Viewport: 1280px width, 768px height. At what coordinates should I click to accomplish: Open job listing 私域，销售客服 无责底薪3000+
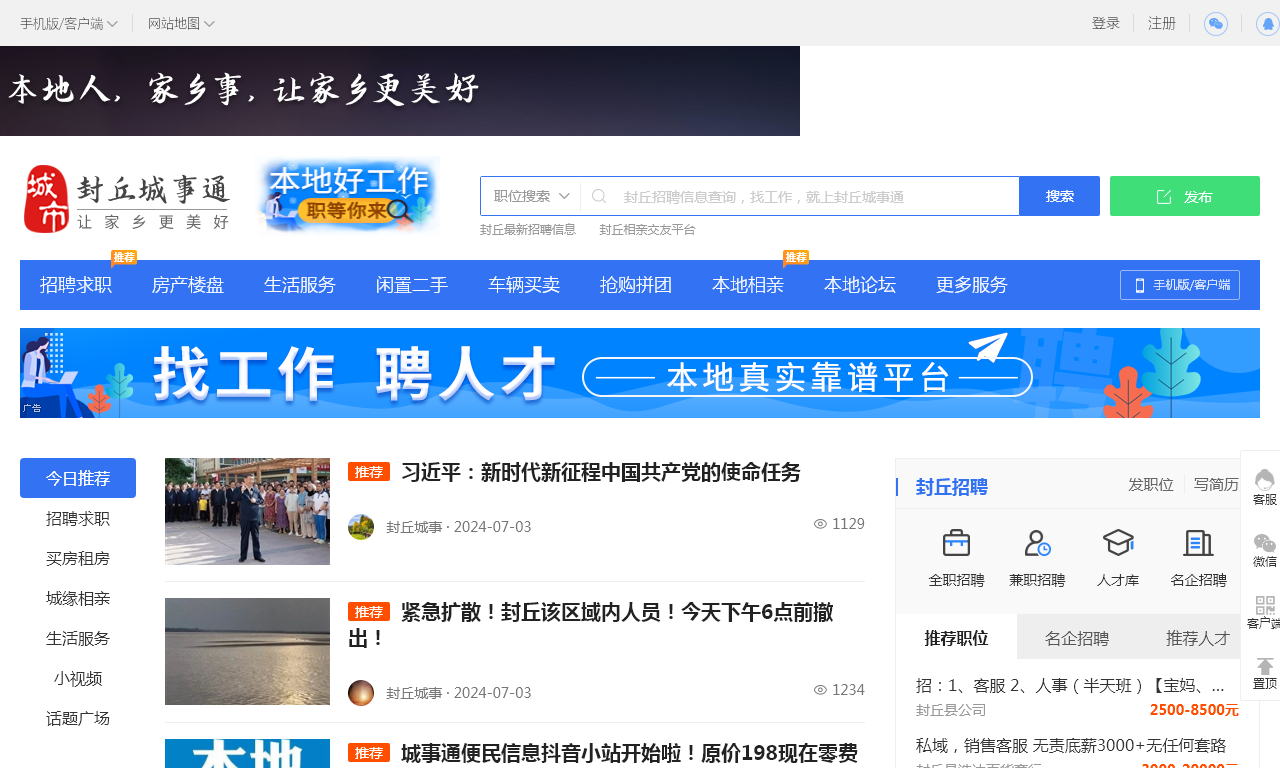point(1071,745)
